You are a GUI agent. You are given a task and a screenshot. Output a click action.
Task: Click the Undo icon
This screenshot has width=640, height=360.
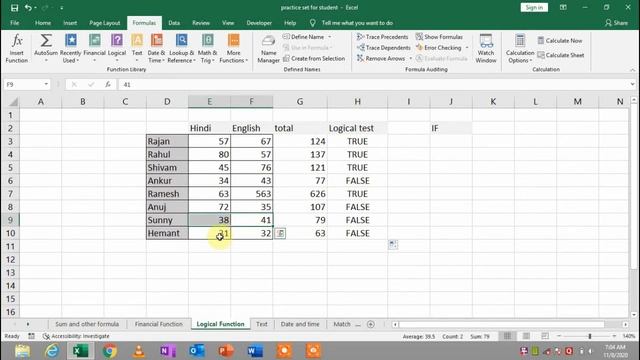click(28, 8)
